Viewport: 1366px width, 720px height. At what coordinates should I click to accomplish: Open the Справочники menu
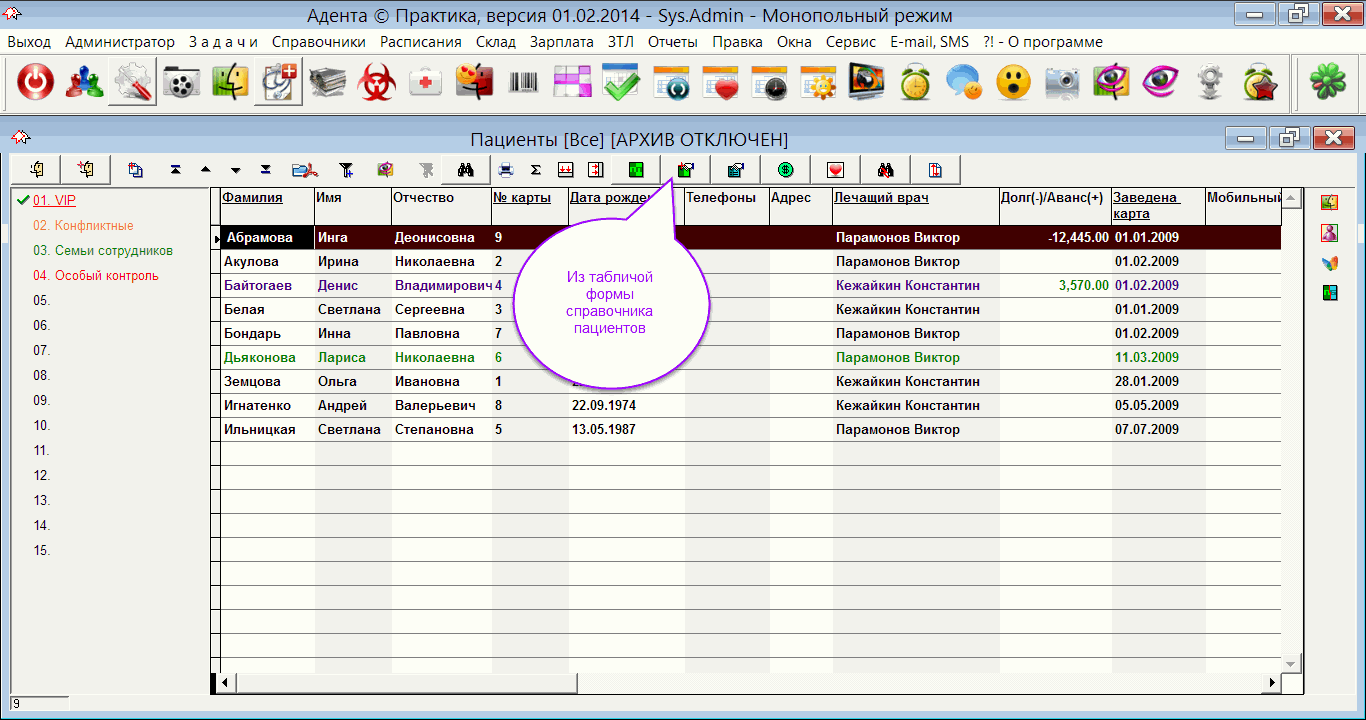coord(318,42)
